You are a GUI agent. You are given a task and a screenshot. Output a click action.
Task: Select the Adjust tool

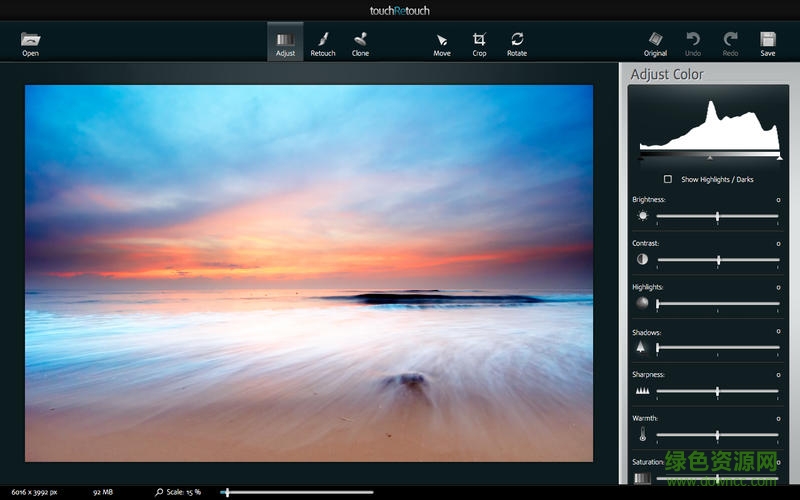click(285, 43)
